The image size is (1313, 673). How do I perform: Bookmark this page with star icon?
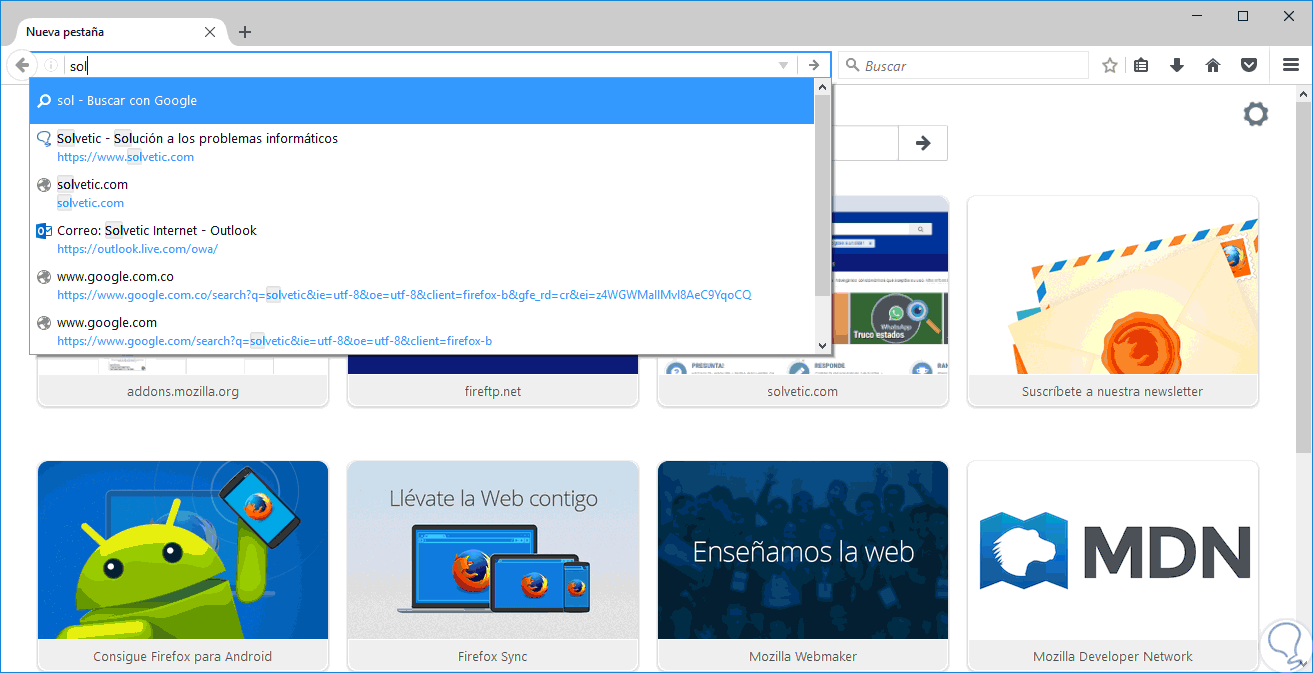tap(1109, 65)
